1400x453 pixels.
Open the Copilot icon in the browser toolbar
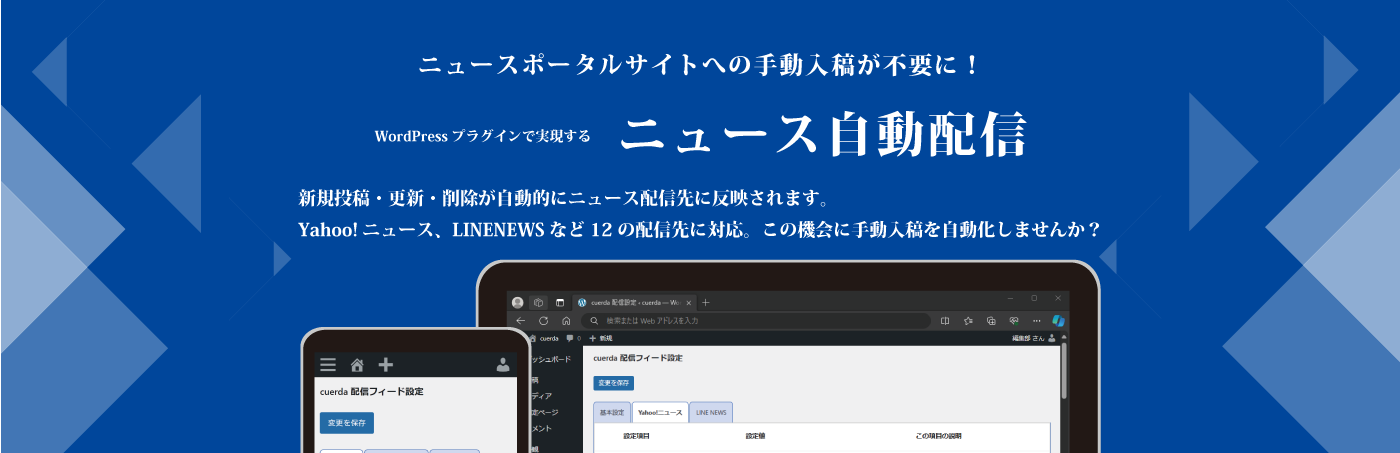(1058, 321)
